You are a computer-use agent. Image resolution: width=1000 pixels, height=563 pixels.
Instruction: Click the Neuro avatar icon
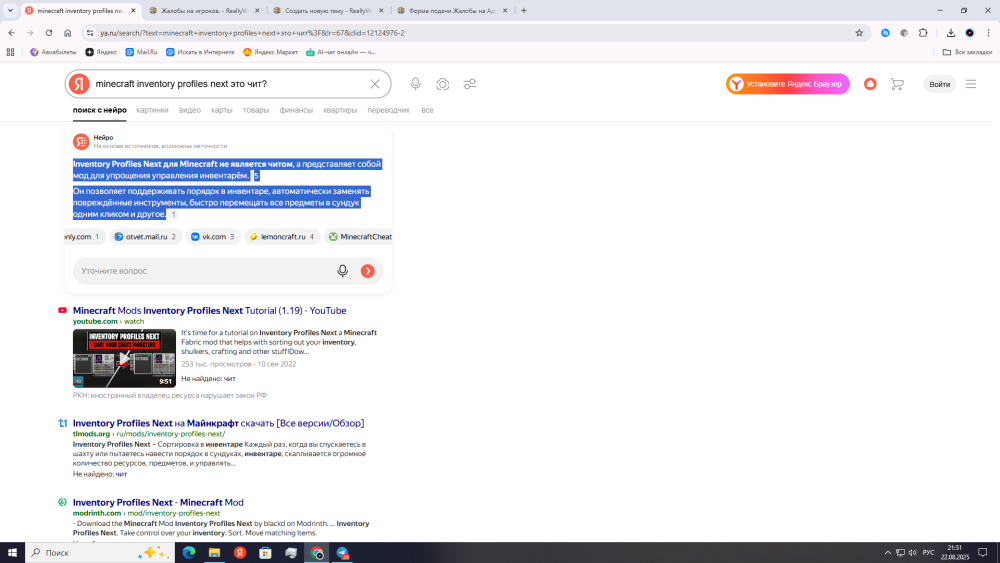tap(81, 142)
